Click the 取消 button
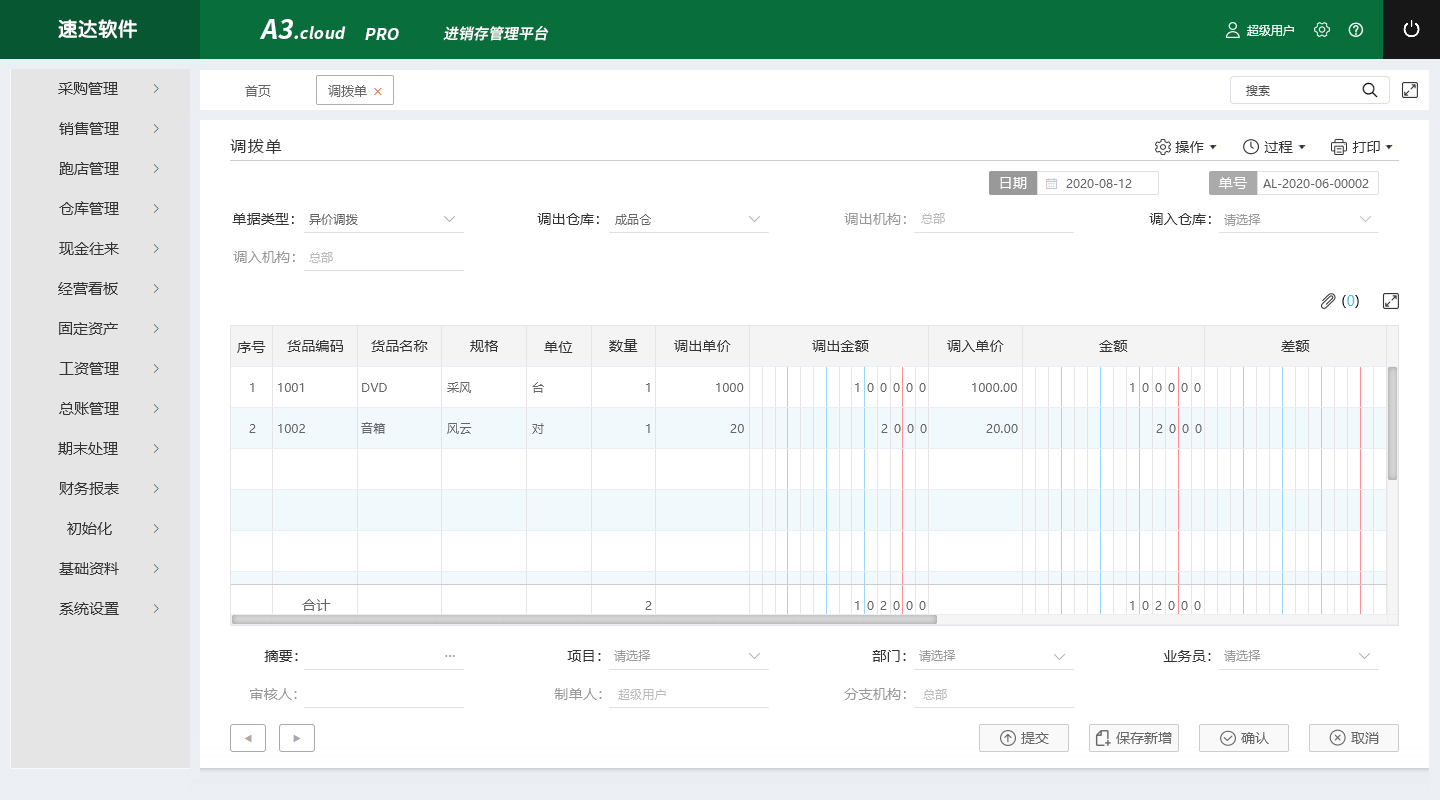1440x800 pixels. [1354, 738]
